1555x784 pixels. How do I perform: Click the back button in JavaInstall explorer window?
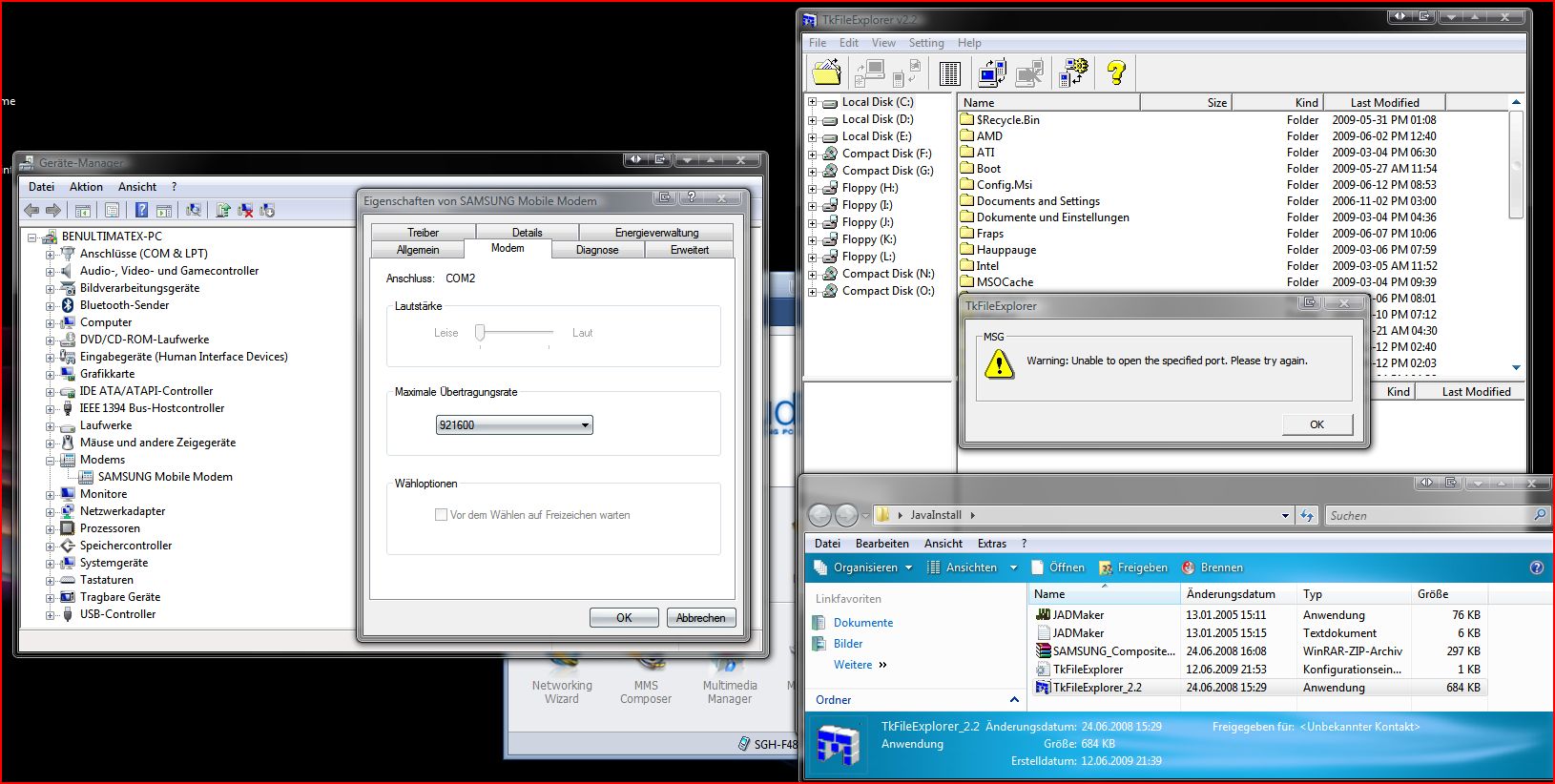[819, 515]
